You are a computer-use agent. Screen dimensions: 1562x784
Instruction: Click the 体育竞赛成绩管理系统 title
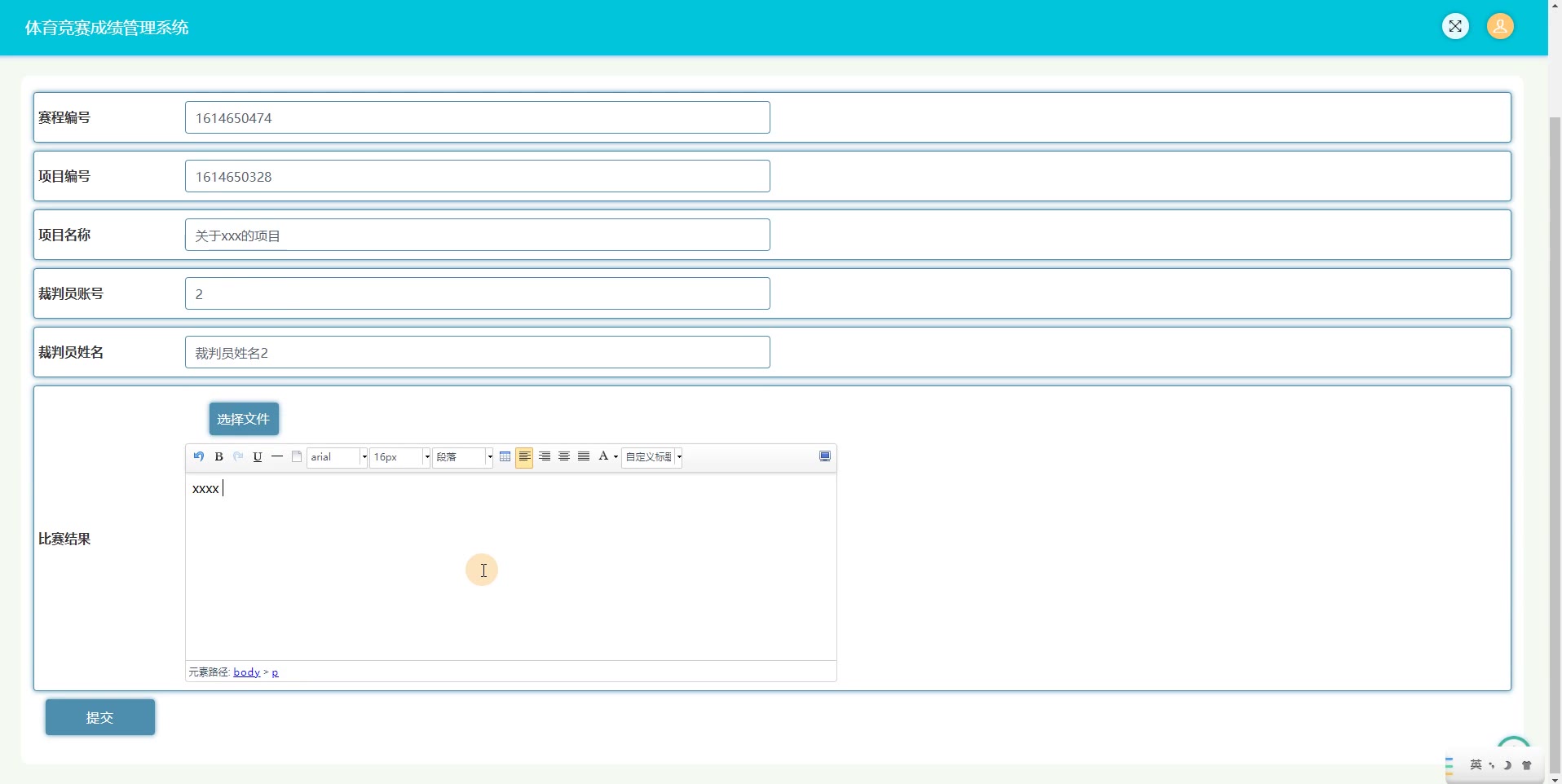coord(107,28)
